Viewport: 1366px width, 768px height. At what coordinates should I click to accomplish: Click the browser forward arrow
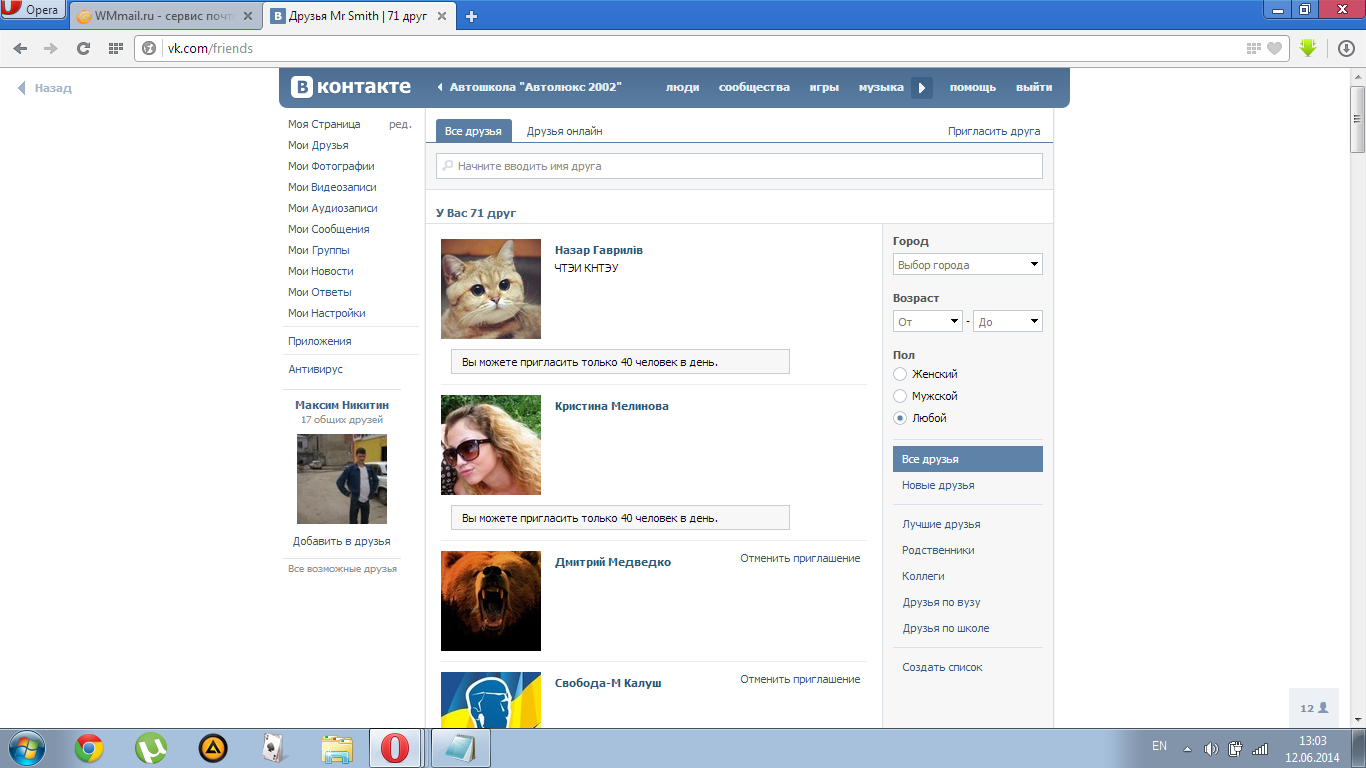point(51,48)
